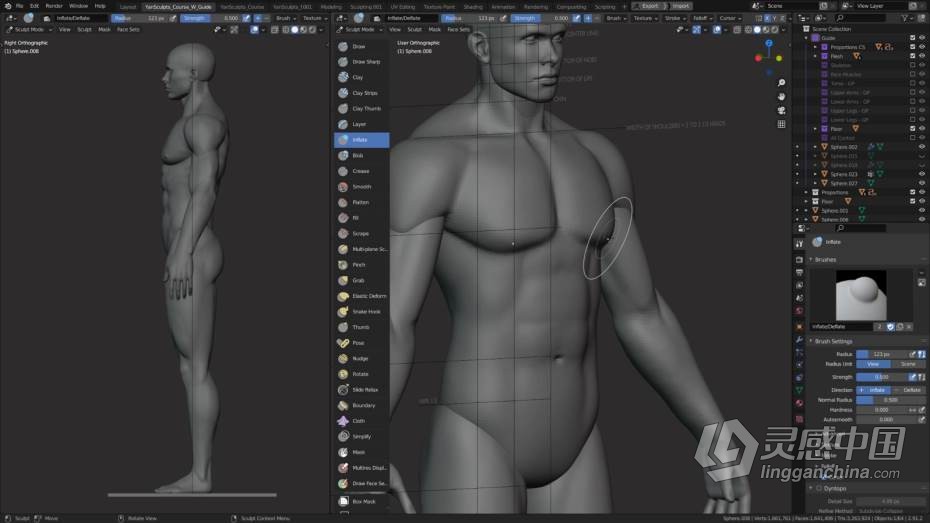Screen dimensions: 930x523
Task: Hide Sphere.023 via its eye icon
Action: click(x=922, y=174)
